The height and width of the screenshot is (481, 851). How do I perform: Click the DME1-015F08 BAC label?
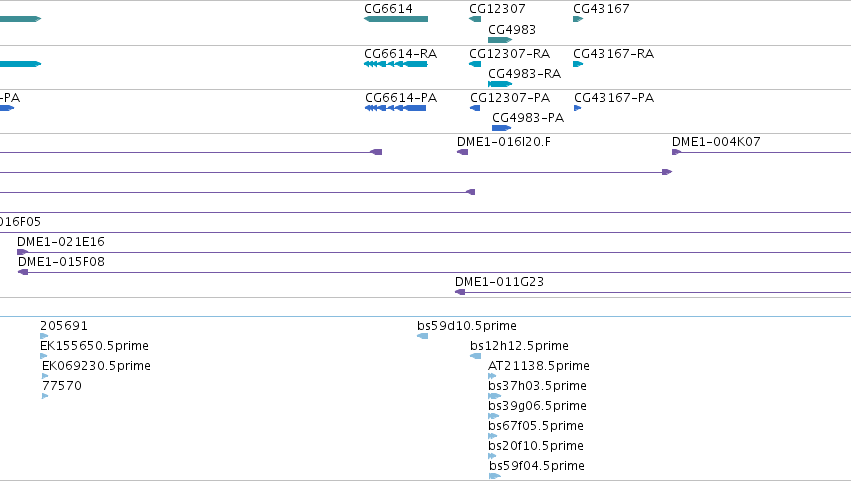click(61, 262)
